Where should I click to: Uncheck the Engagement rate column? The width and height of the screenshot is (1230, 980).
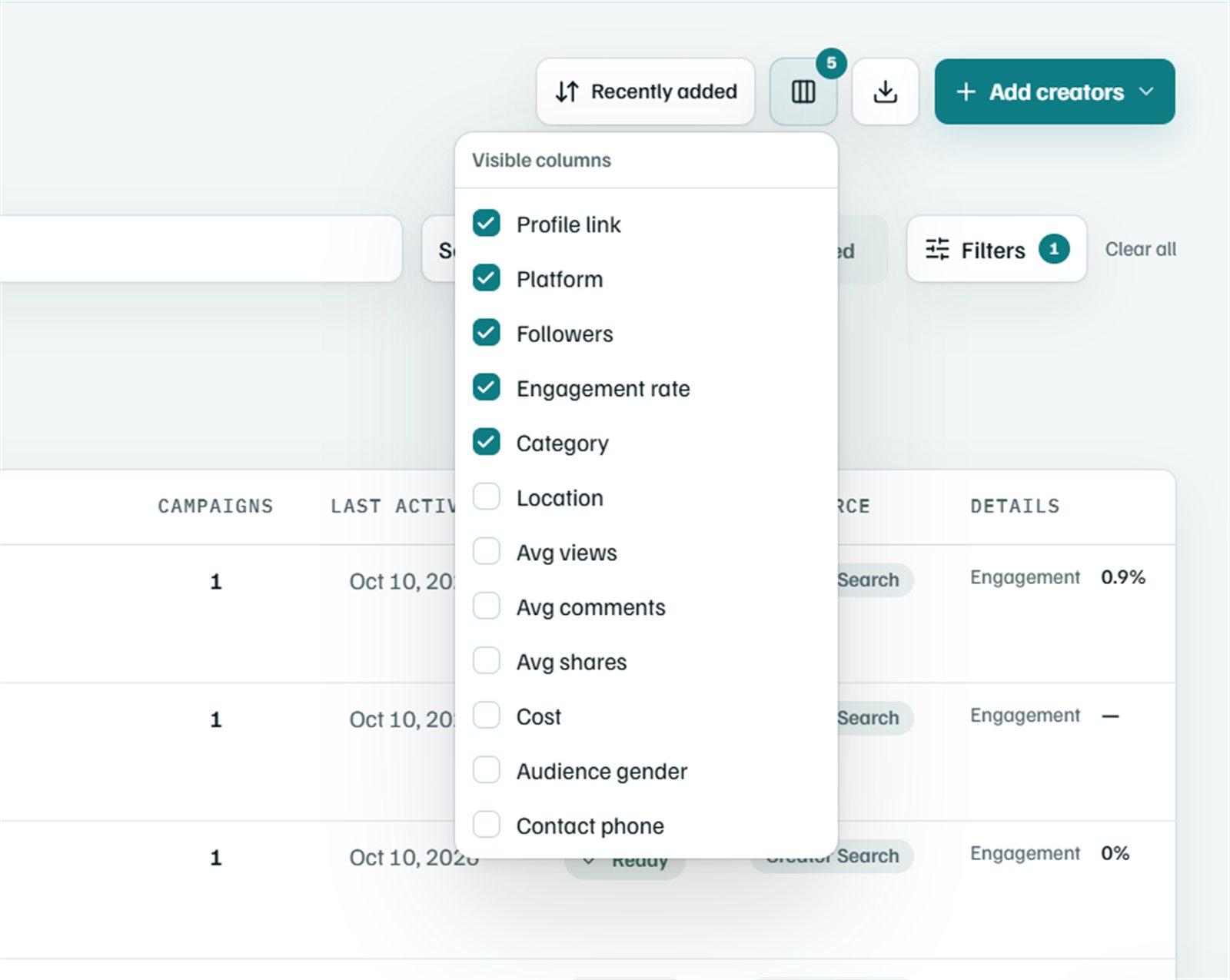[x=487, y=387]
